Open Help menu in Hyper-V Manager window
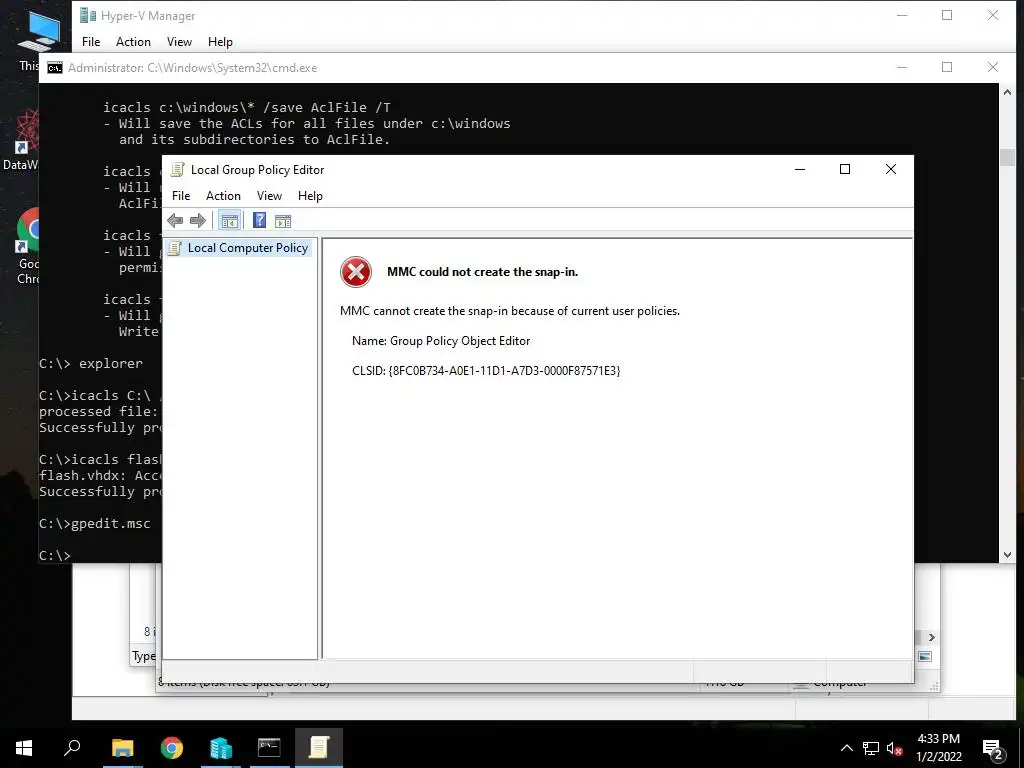This screenshot has height=768, width=1024. (220, 42)
